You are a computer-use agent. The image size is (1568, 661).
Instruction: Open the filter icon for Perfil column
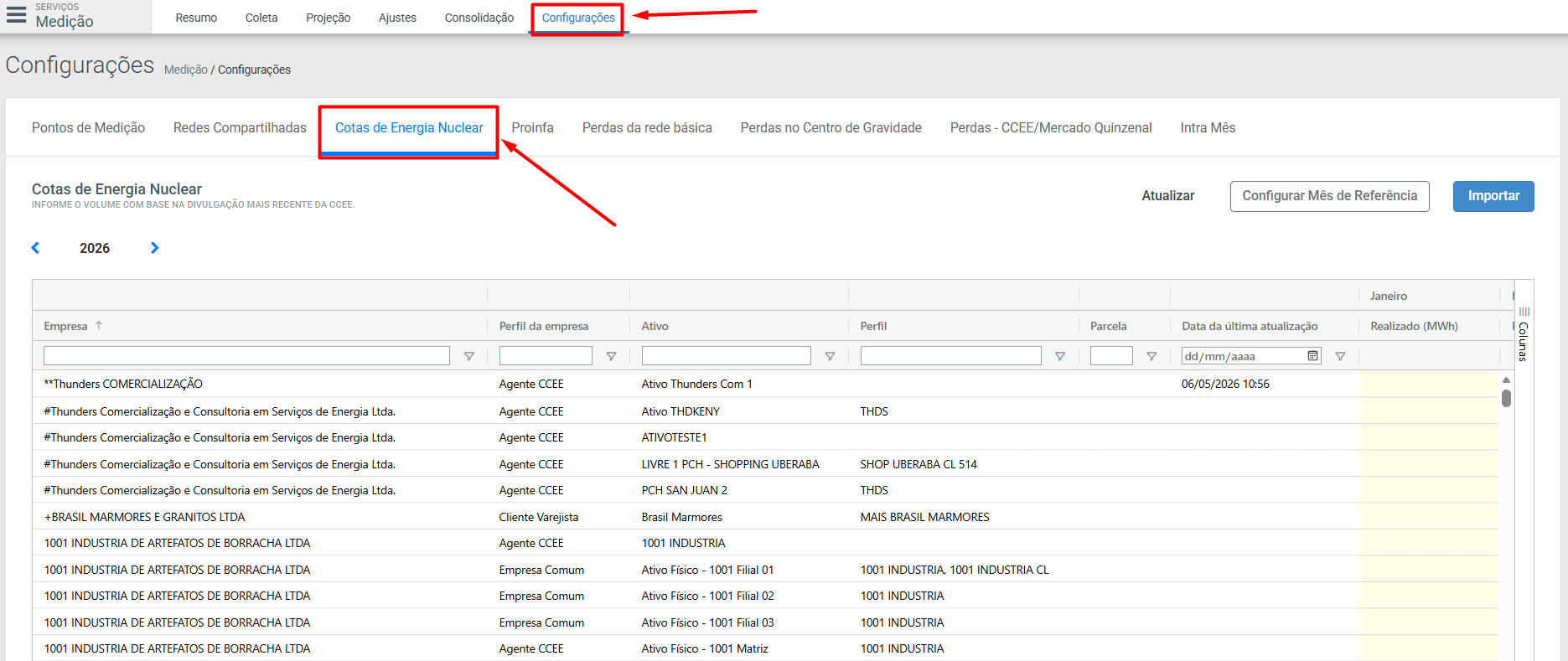point(1060,356)
